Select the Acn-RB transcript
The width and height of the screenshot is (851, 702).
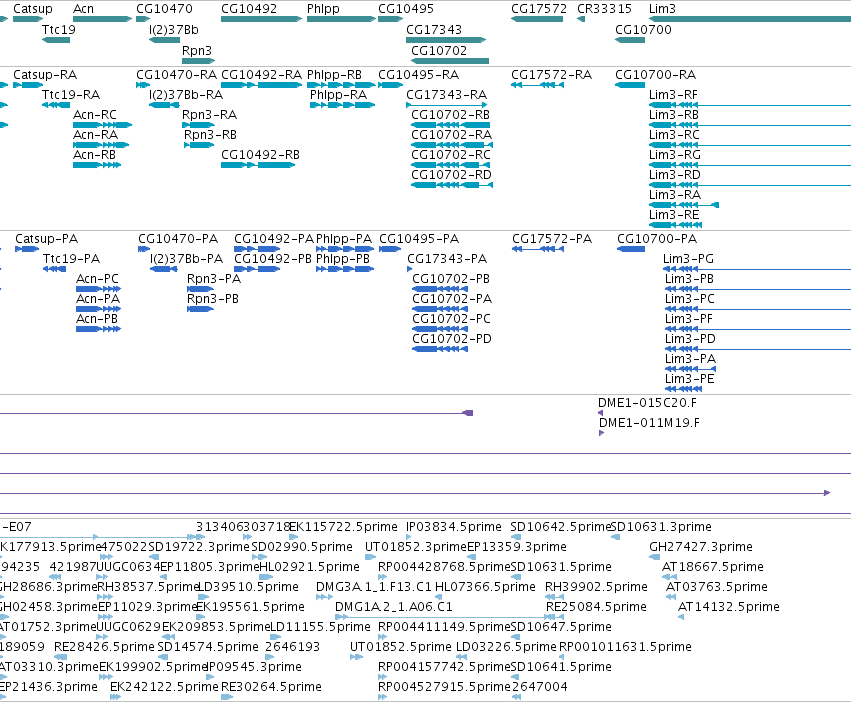pyautogui.click(x=97, y=165)
